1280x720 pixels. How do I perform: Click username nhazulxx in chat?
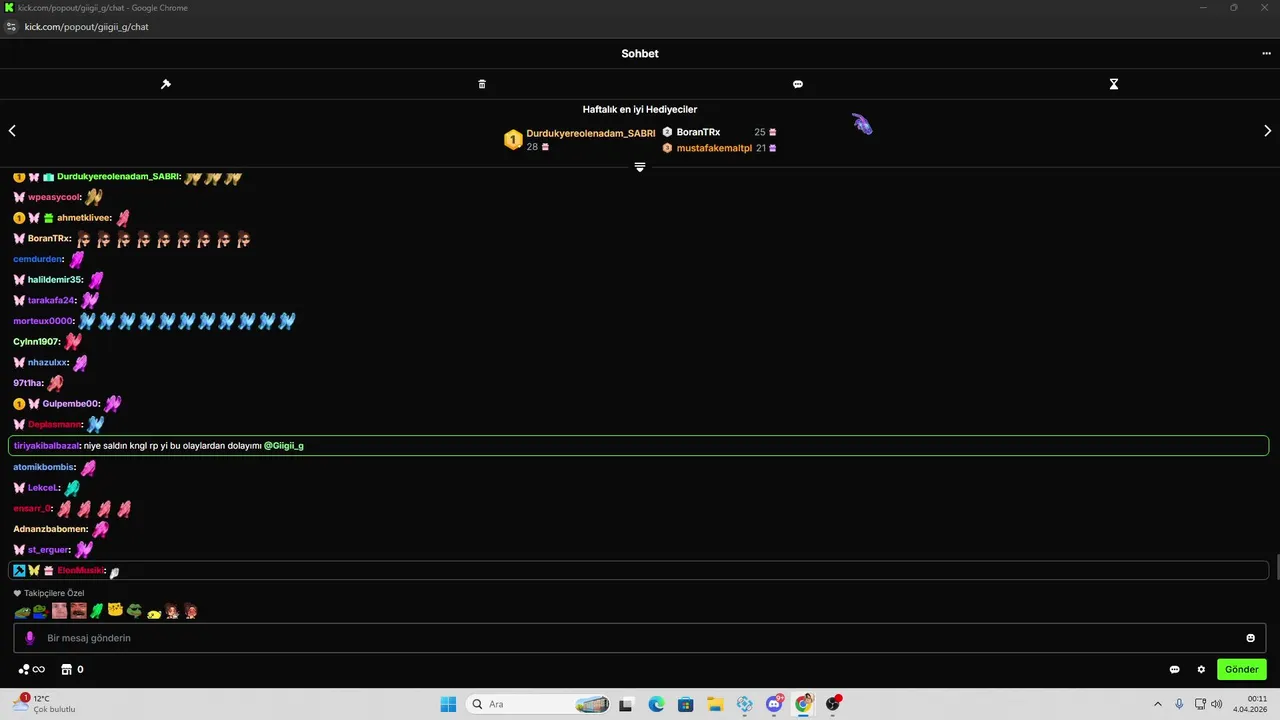48,362
